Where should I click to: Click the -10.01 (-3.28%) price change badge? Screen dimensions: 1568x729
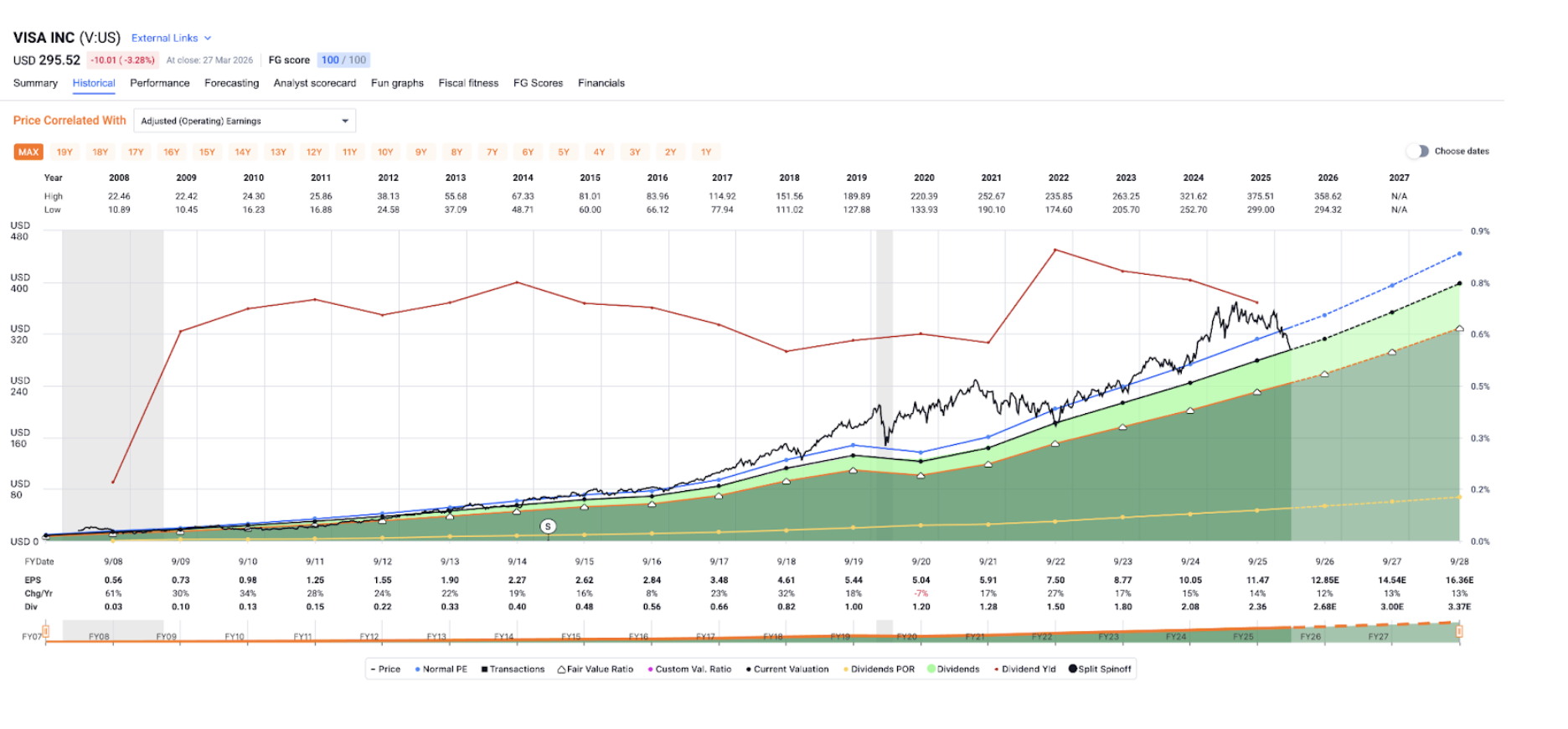click(122, 60)
